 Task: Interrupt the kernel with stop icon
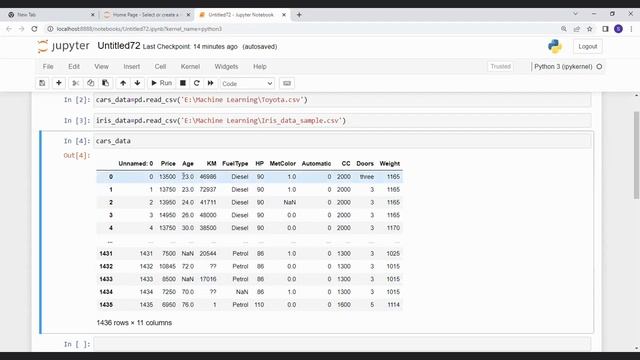(183, 83)
